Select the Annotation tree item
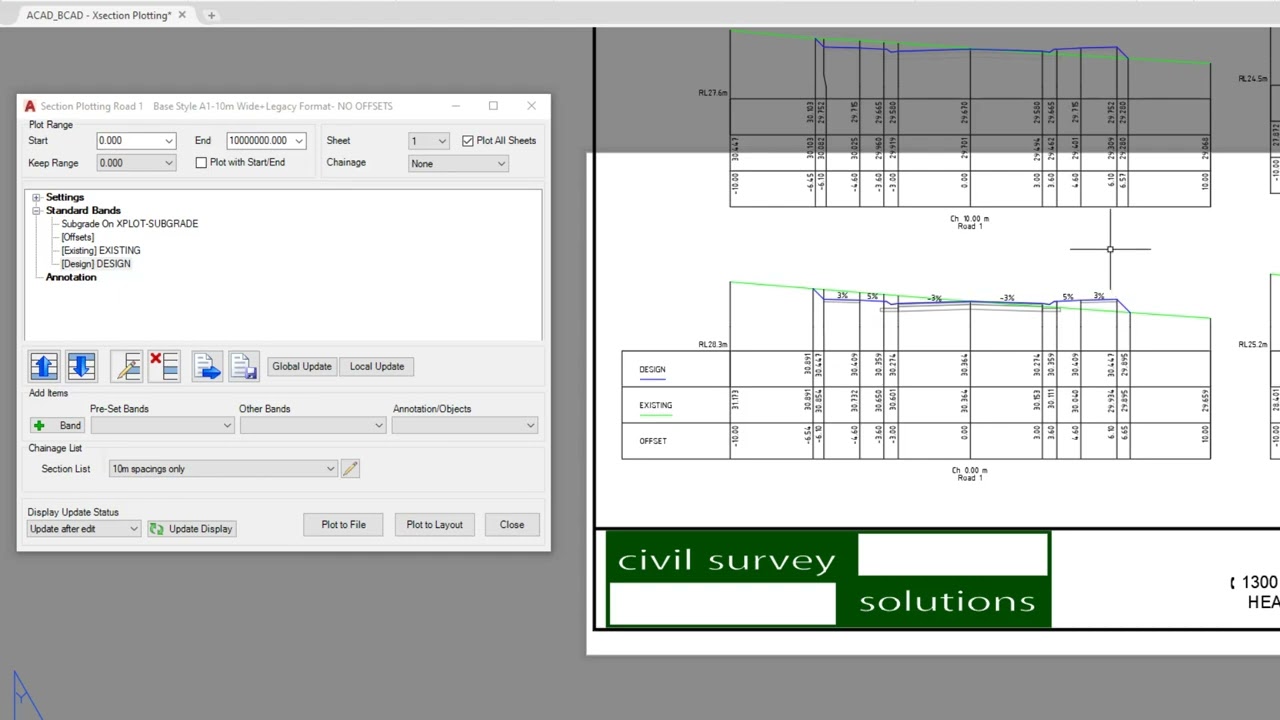This screenshot has height=720, width=1280. point(71,277)
